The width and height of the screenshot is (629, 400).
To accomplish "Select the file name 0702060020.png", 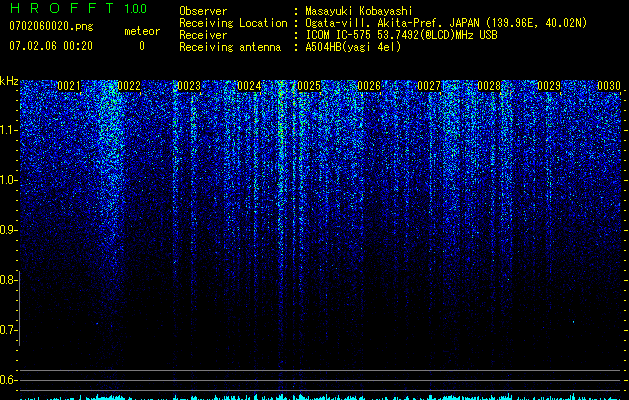I will pyautogui.click(x=51, y=26).
